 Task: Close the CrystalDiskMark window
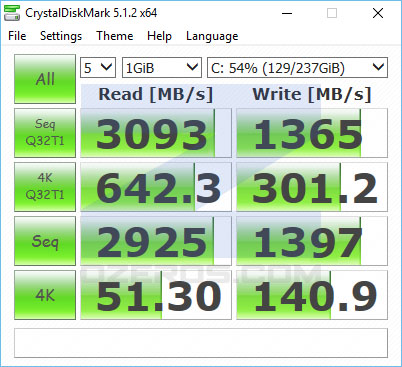[378, 13]
